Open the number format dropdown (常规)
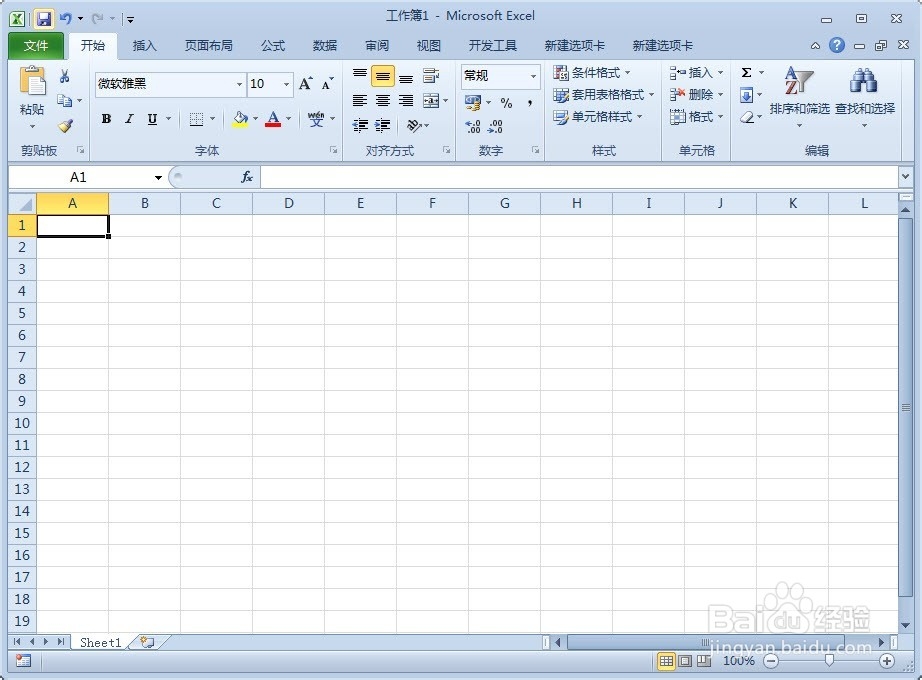 [533, 76]
